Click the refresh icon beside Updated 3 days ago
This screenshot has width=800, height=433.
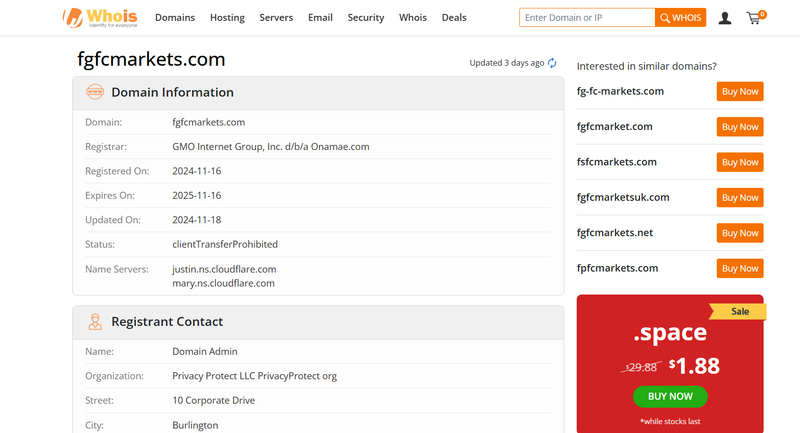tap(552, 63)
